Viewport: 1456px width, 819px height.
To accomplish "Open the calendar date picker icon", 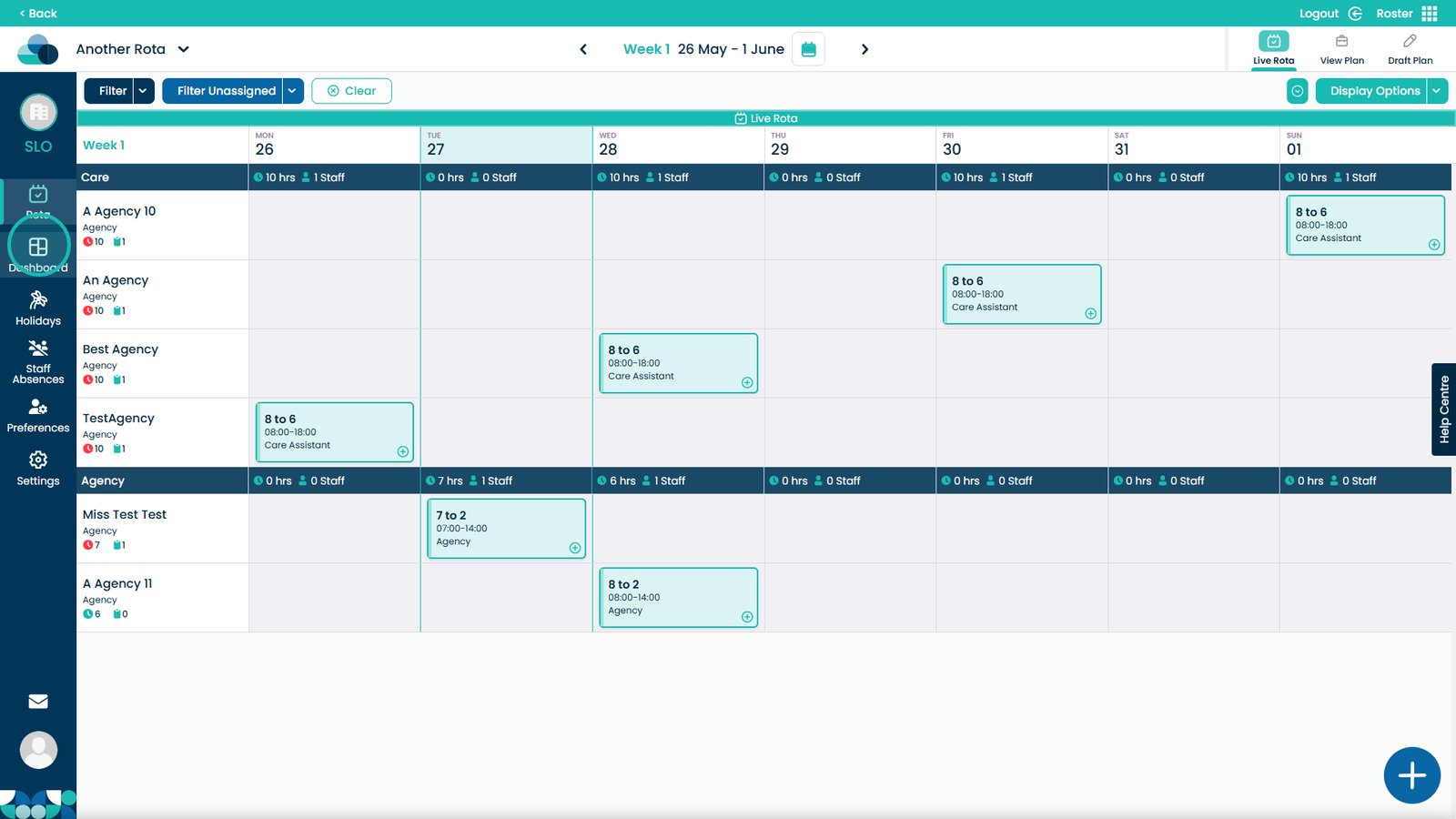I will click(x=808, y=49).
